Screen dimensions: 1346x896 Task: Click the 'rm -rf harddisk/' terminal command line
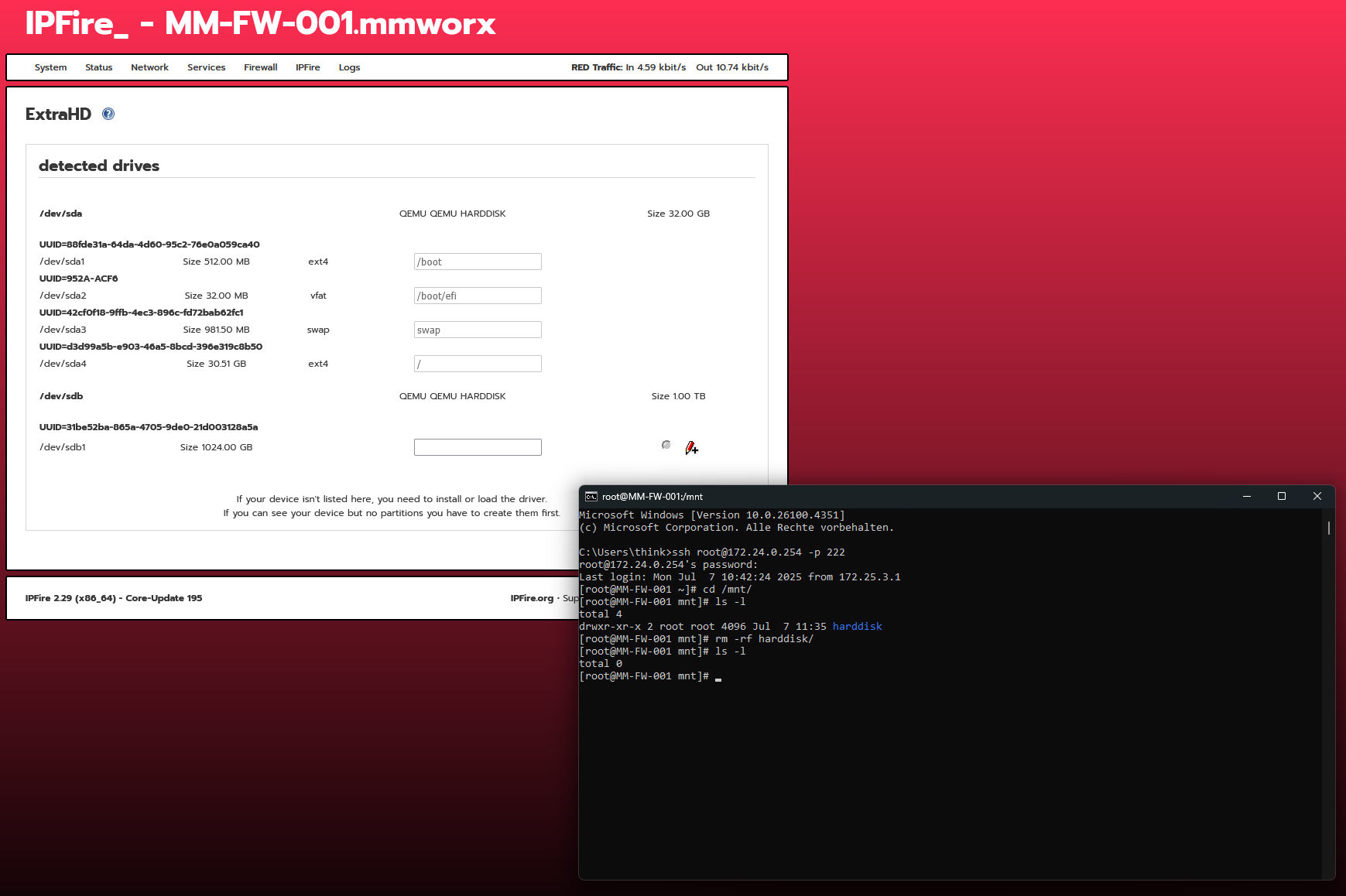tap(697, 639)
